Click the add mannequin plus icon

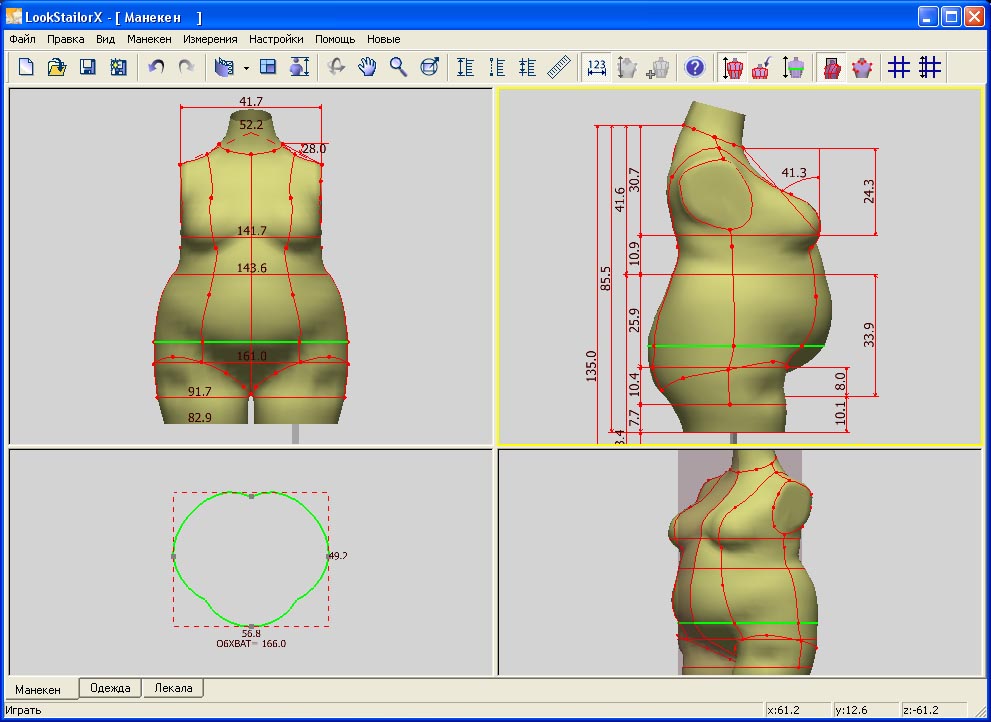click(x=658, y=66)
